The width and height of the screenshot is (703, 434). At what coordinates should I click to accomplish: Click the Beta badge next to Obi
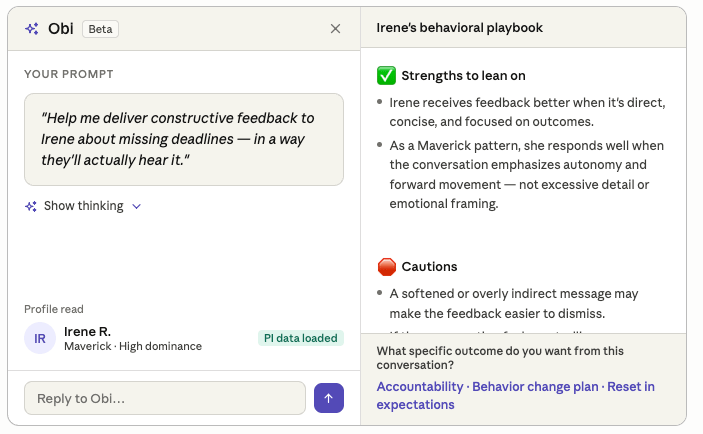pyautogui.click(x=100, y=29)
